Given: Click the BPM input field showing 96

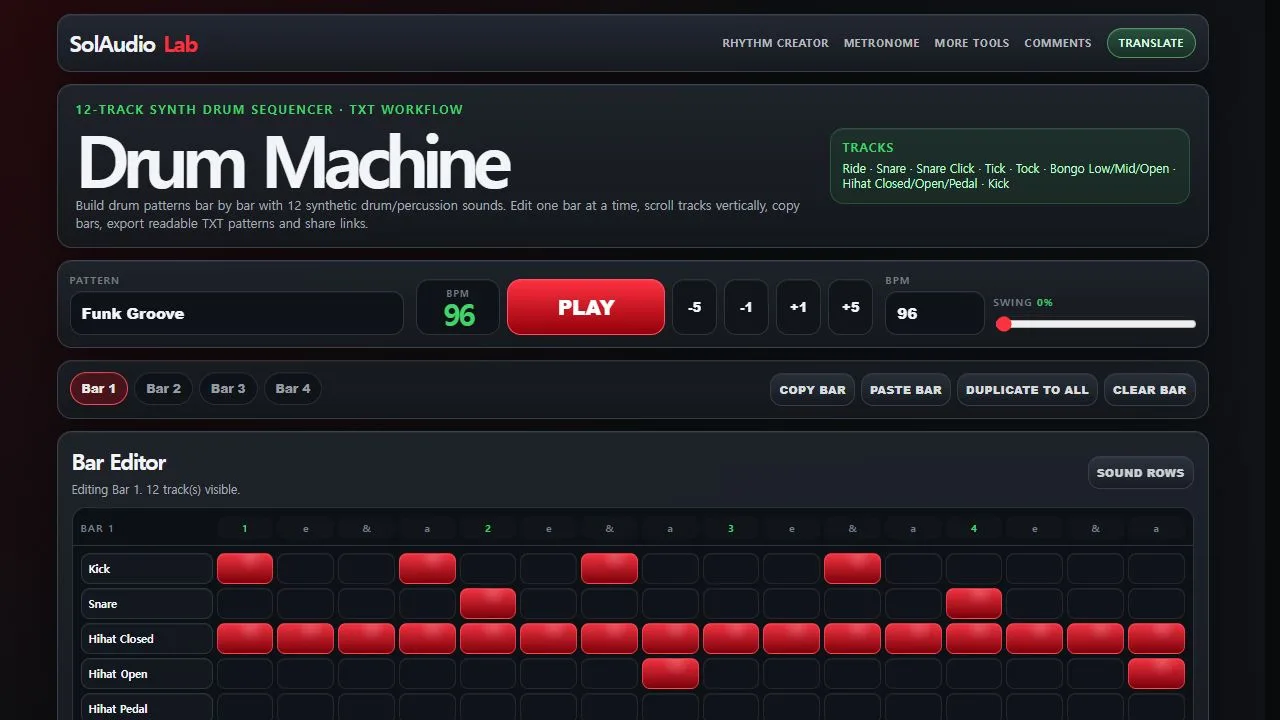Looking at the screenshot, I should (935, 313).
